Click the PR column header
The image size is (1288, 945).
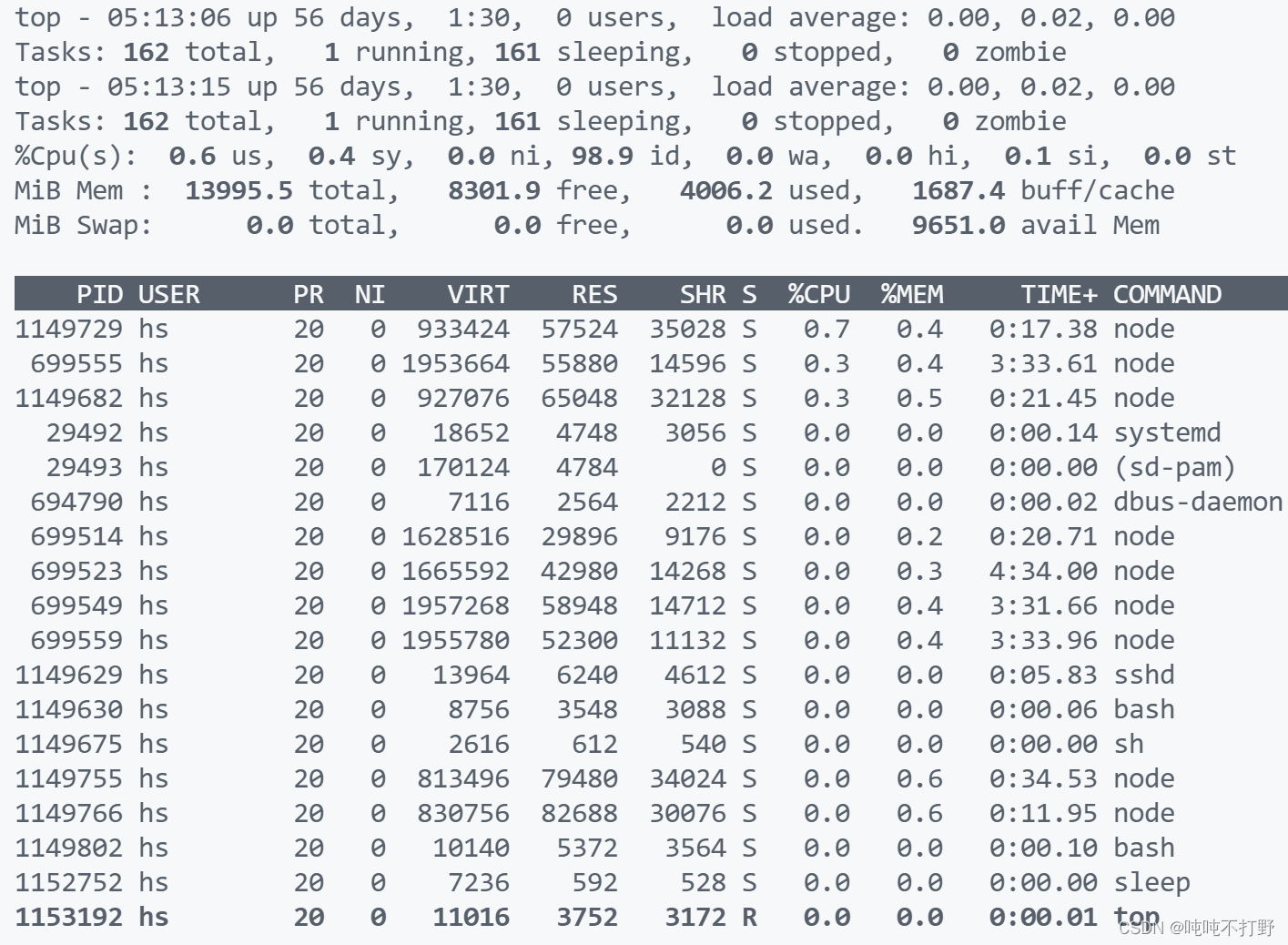[x=309, y=294]
